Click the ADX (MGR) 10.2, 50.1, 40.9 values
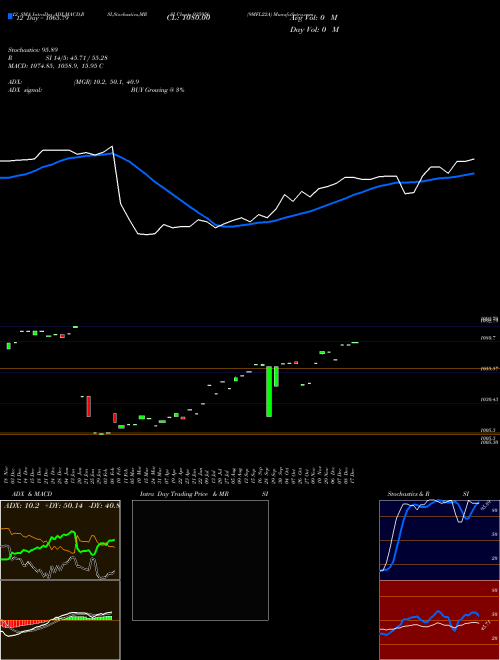The width and height of the screenshot is (500, 660). click(106, 82)
